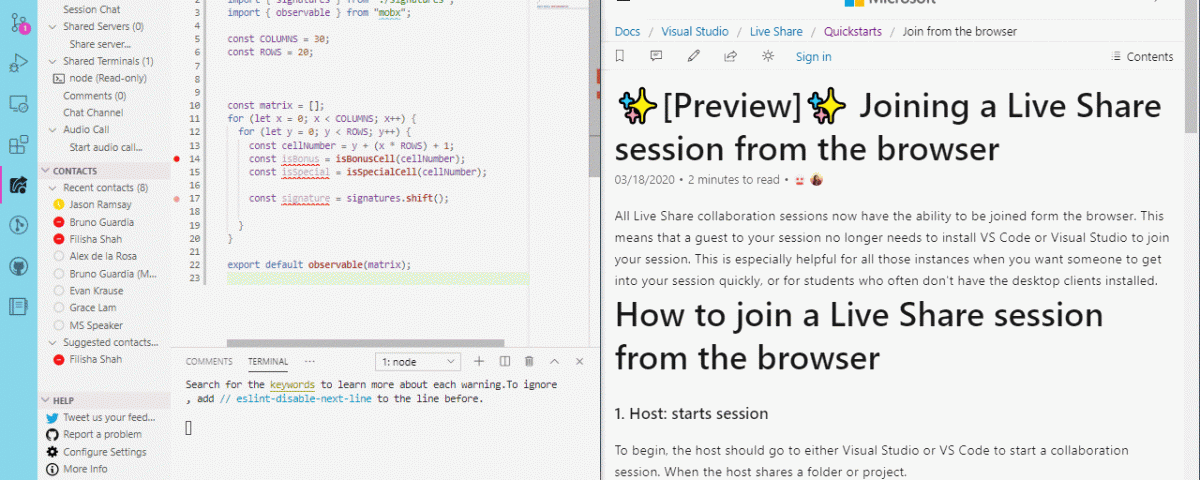Screen dimensions: 1200x480
Task: Click the Twitter icon beside Tweet us your feedback
Action: click(53, 418)
